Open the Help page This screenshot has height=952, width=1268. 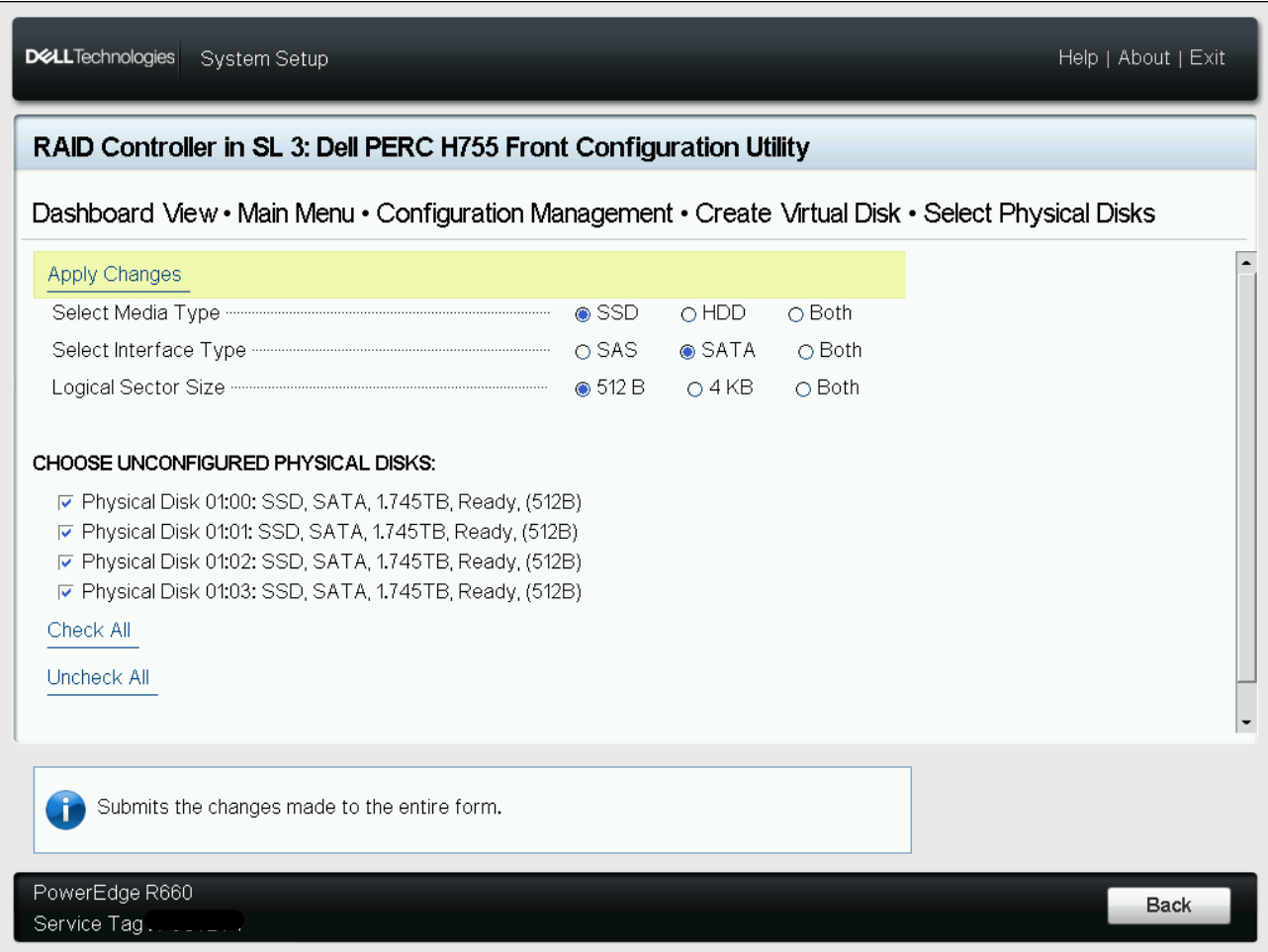point(1078,57)
